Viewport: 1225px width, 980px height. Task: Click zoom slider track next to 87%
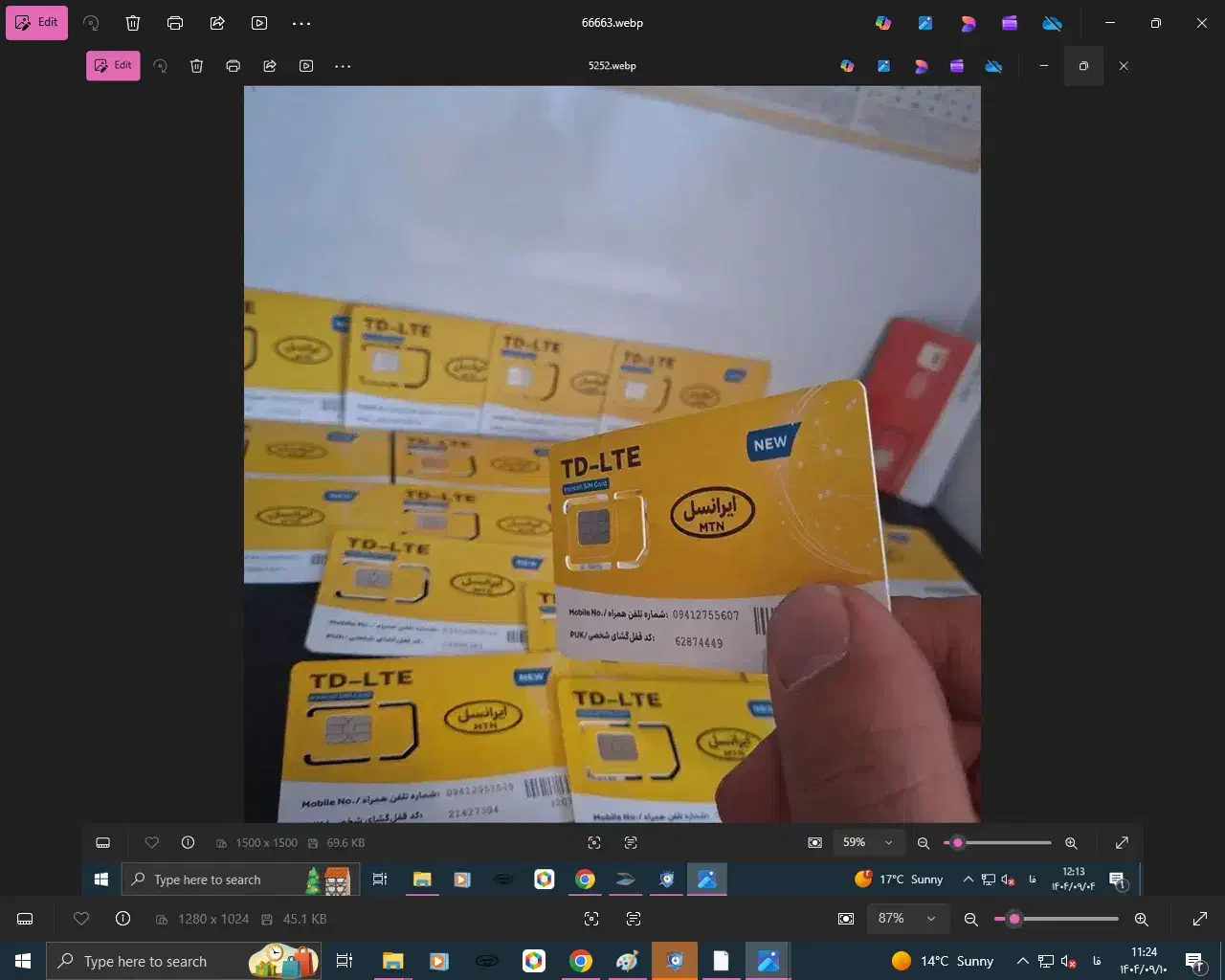[1062, 919]
